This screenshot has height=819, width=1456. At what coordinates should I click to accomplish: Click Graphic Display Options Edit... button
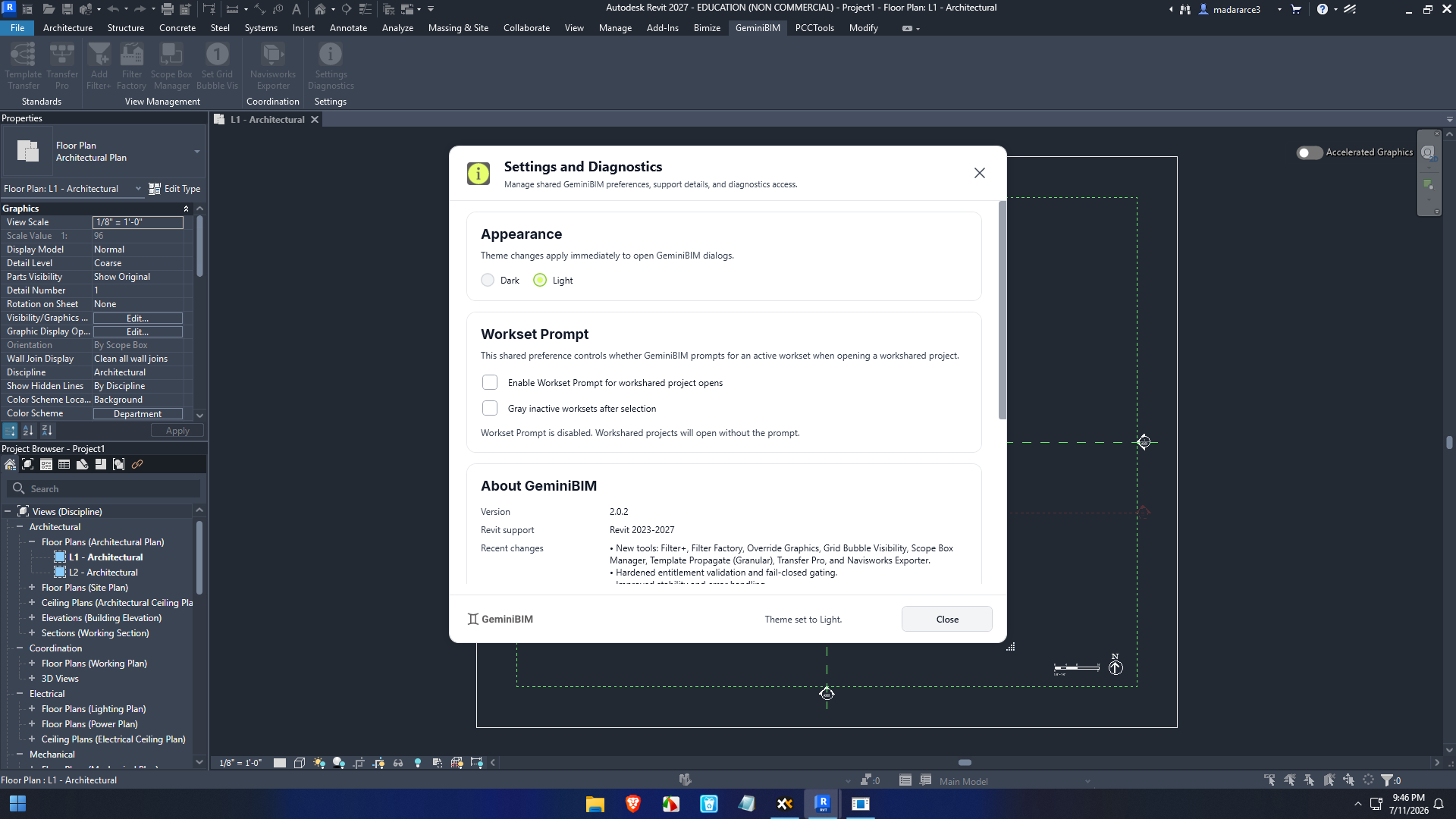pos(137,332)
